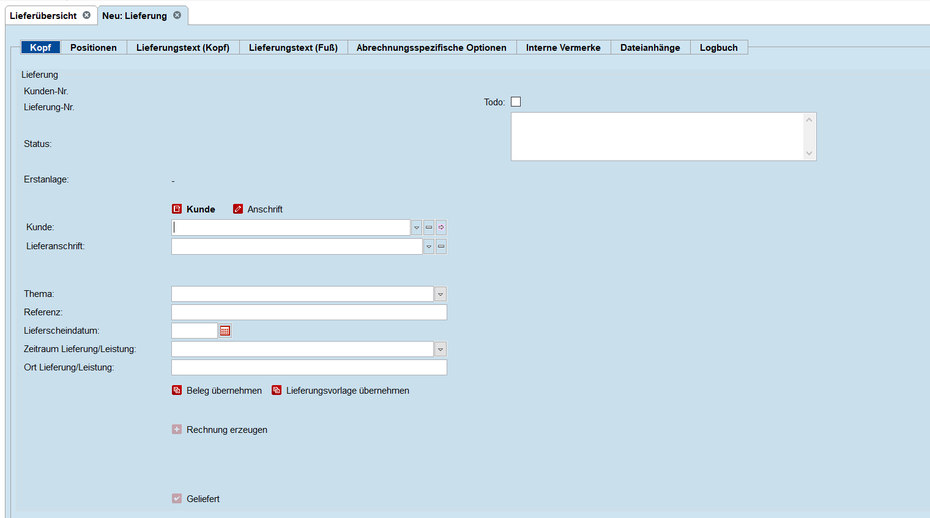Focus the Lieferanschrift input field
This screenshot has height=518, width=930.
click(297, 246)
